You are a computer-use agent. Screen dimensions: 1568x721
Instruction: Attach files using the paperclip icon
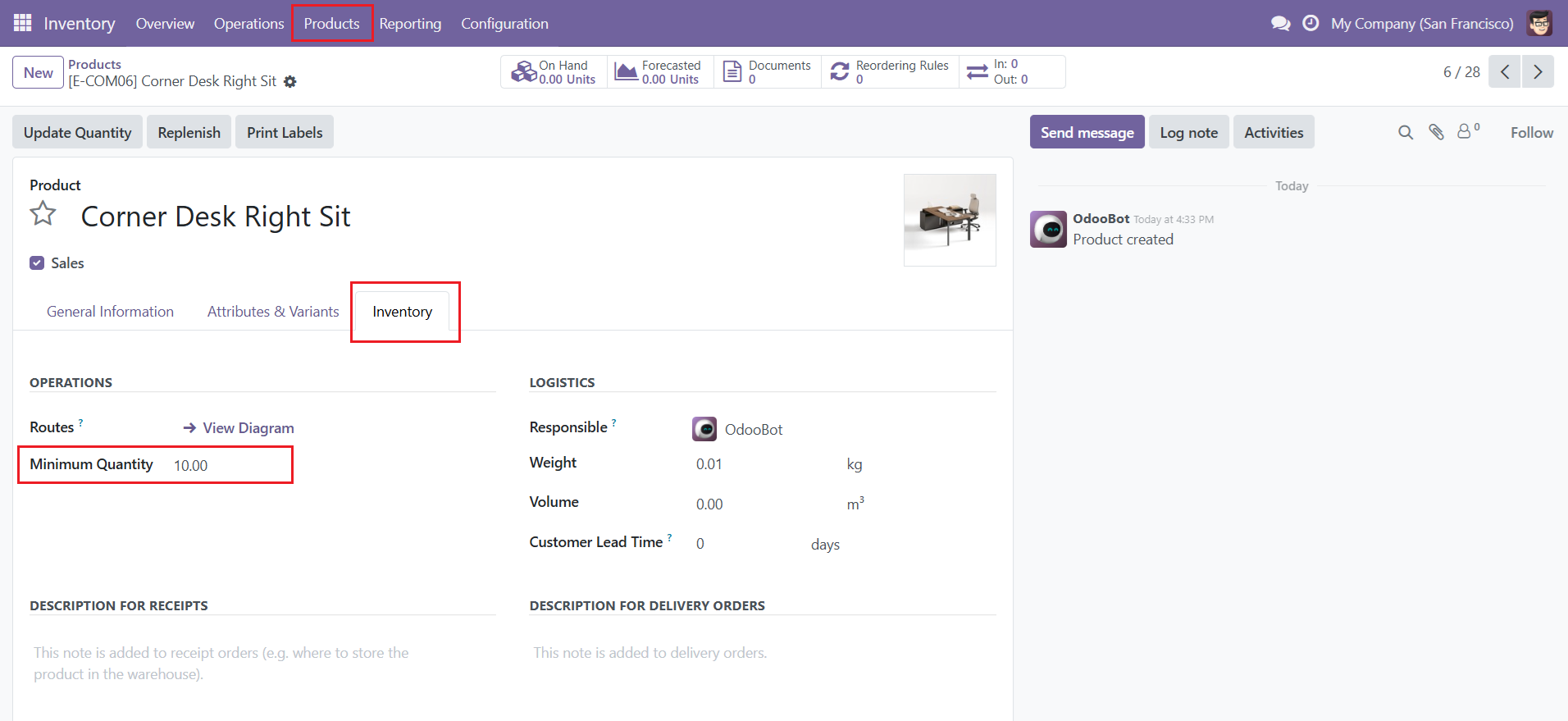point(1436,132)
